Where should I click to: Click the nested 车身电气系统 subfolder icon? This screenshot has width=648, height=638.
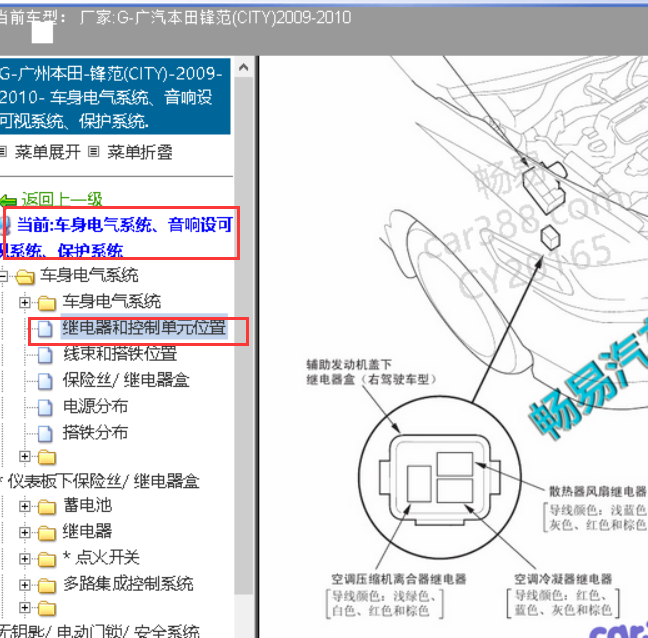point(47,303)
